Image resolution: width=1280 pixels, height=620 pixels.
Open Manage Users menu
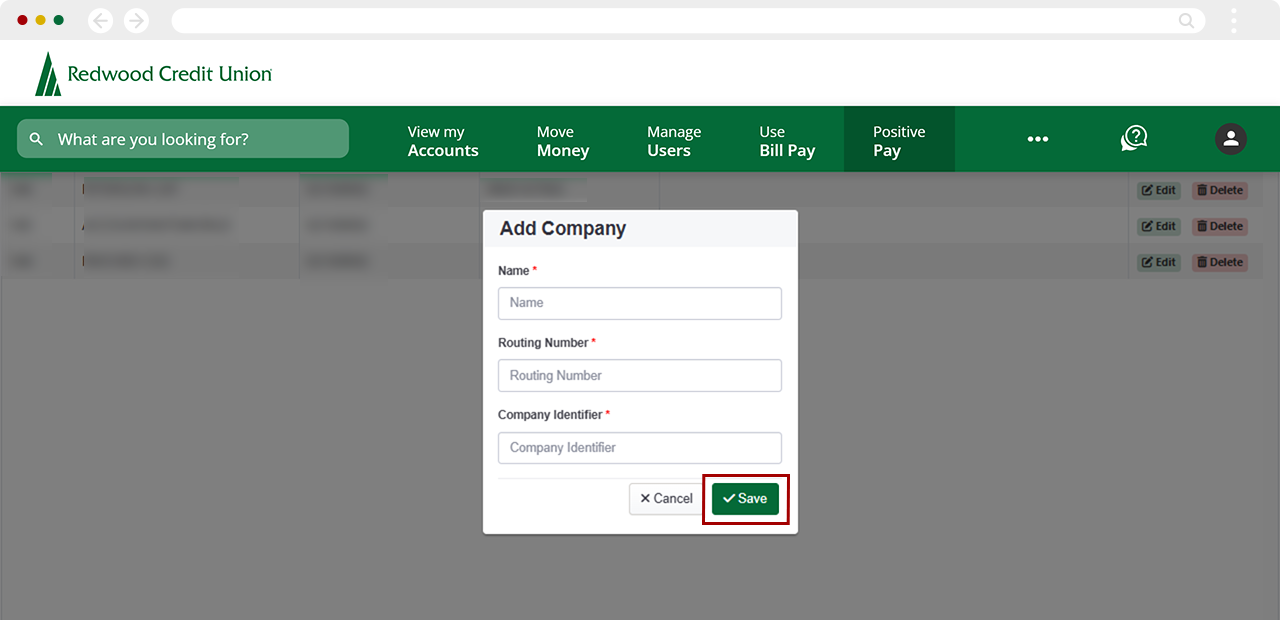click(674, 141)
